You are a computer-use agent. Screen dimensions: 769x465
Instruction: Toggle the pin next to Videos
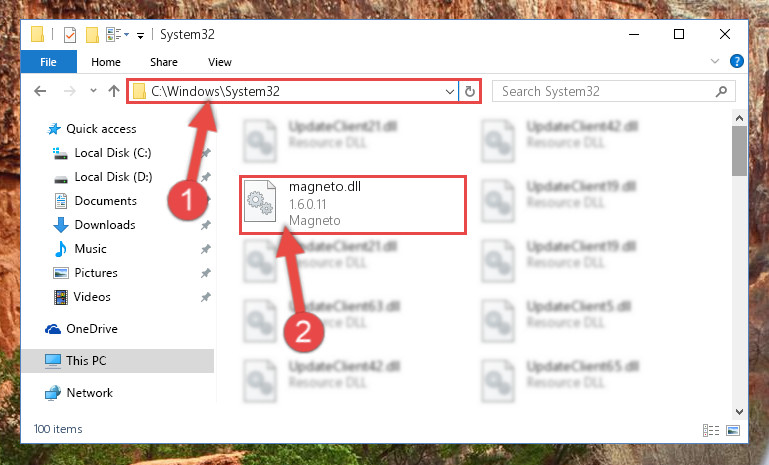point(205,297)
